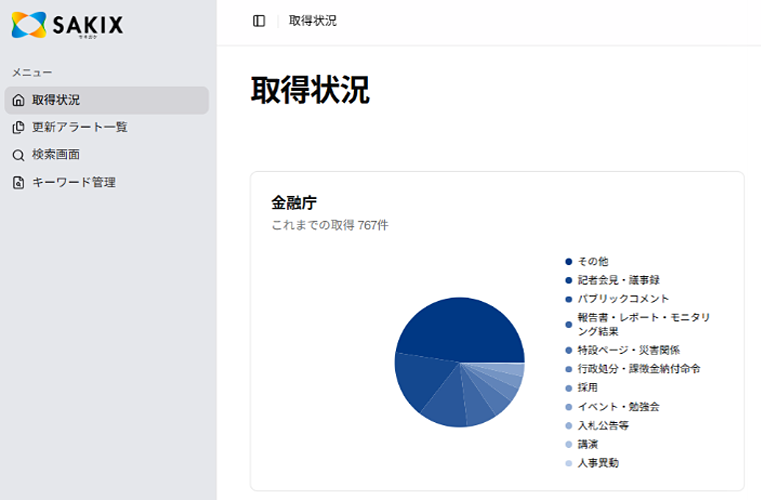Click the 取得状況 breadcrumb in the header

313,21
